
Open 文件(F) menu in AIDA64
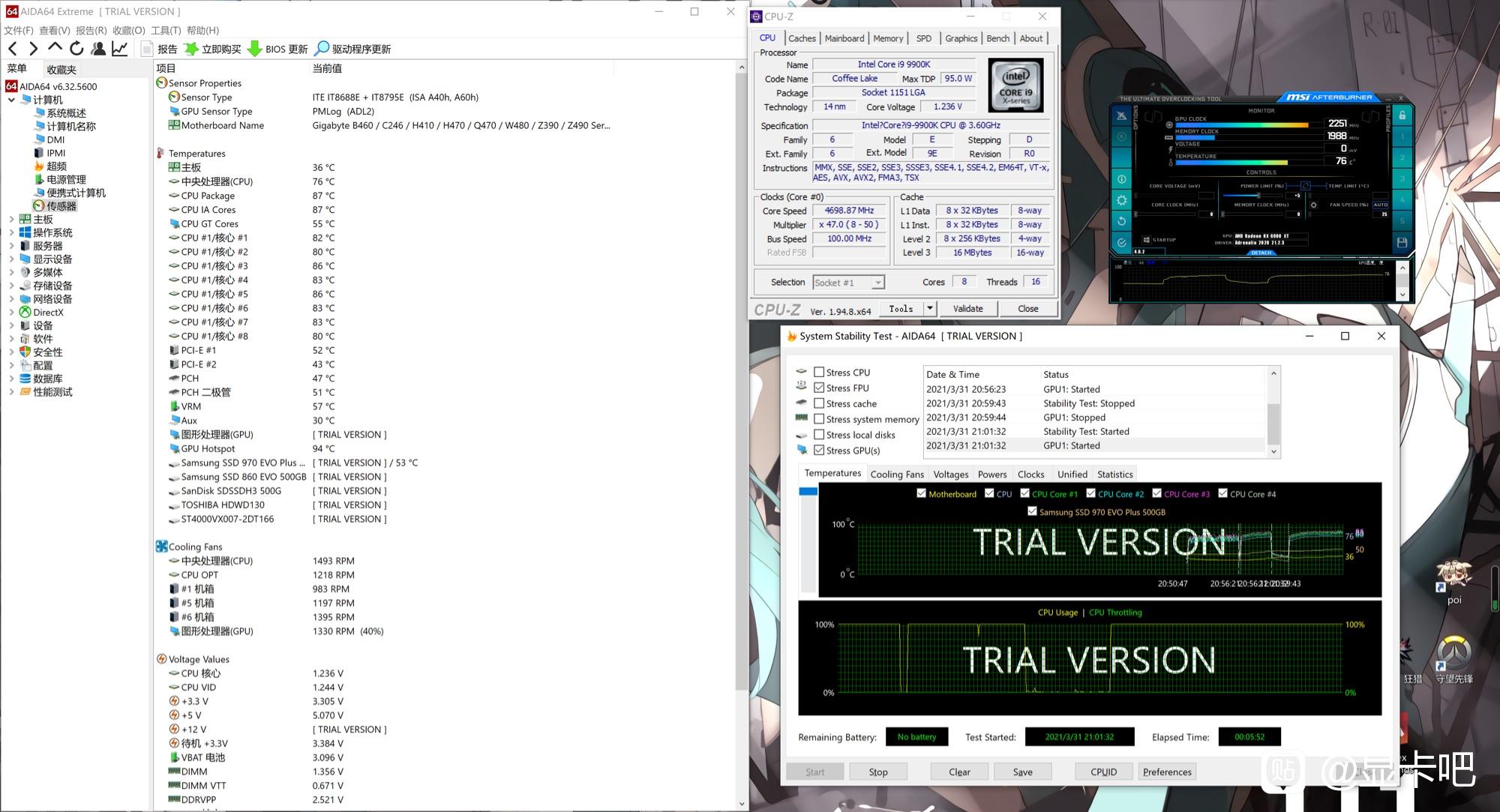tap(19, 30)
